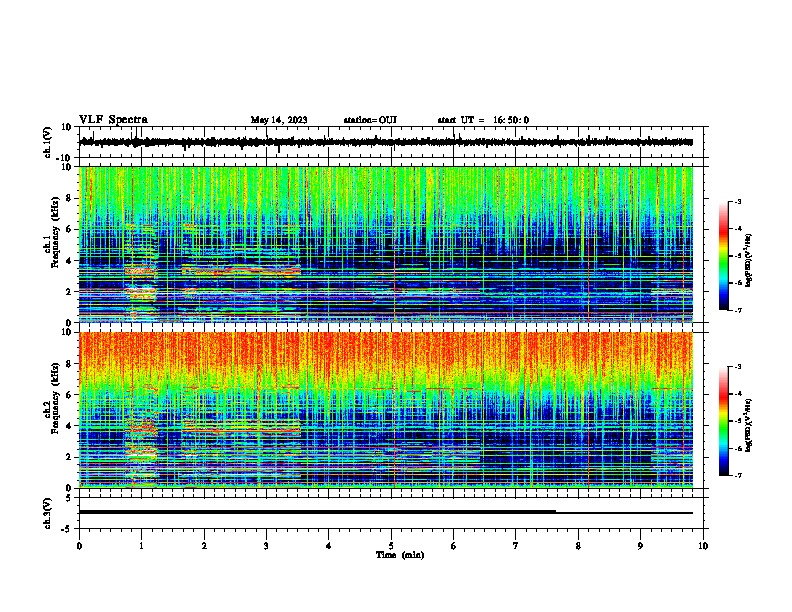Click the ch.2 spectrogram color scale bar
The height and width of the screenshot is (612, 792).
[x=724, y=421]
